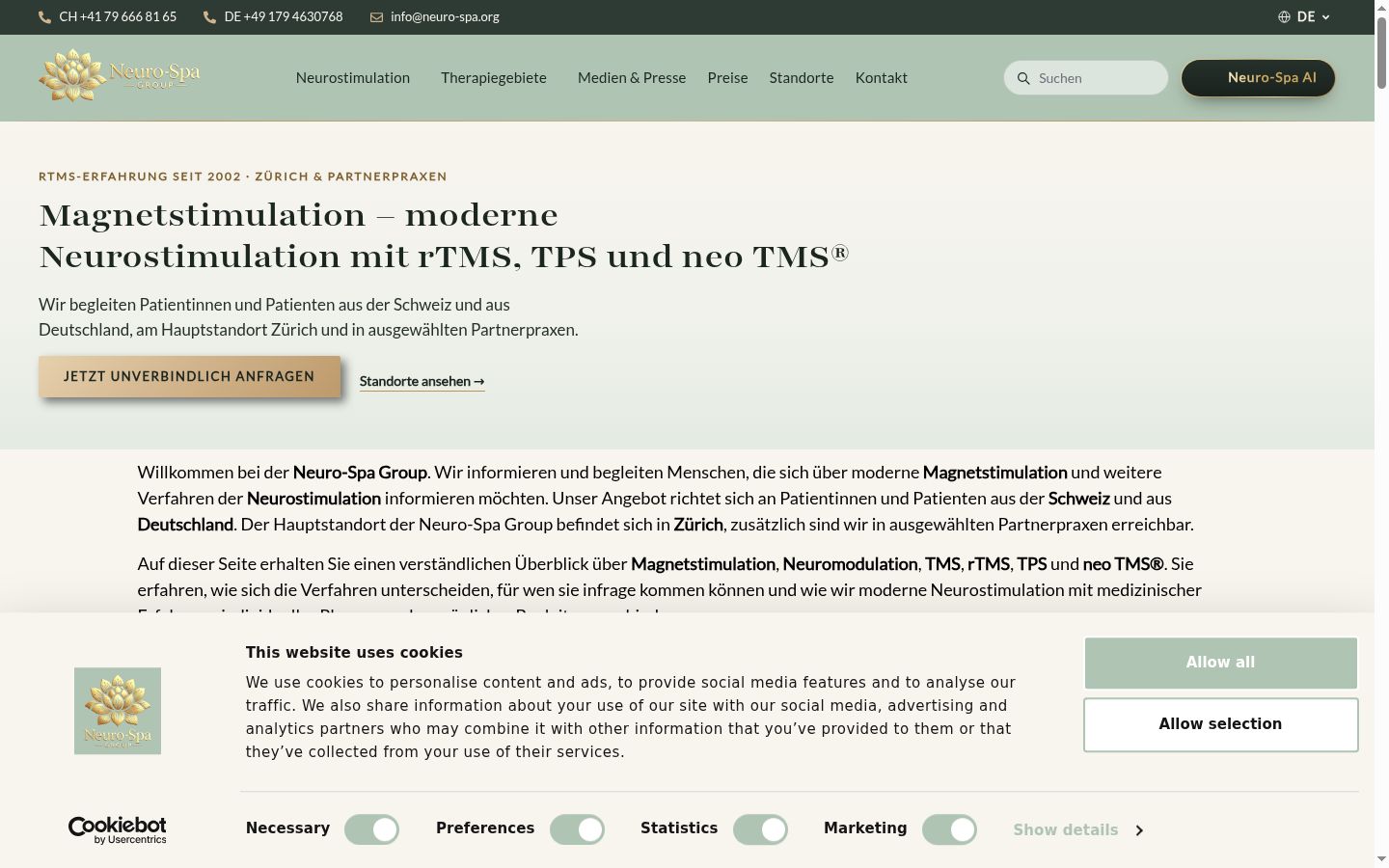1389x868 pixels.
Task: Click the scrollbar up arrow
Action: pyautogui.click(x=1381, y=7)
